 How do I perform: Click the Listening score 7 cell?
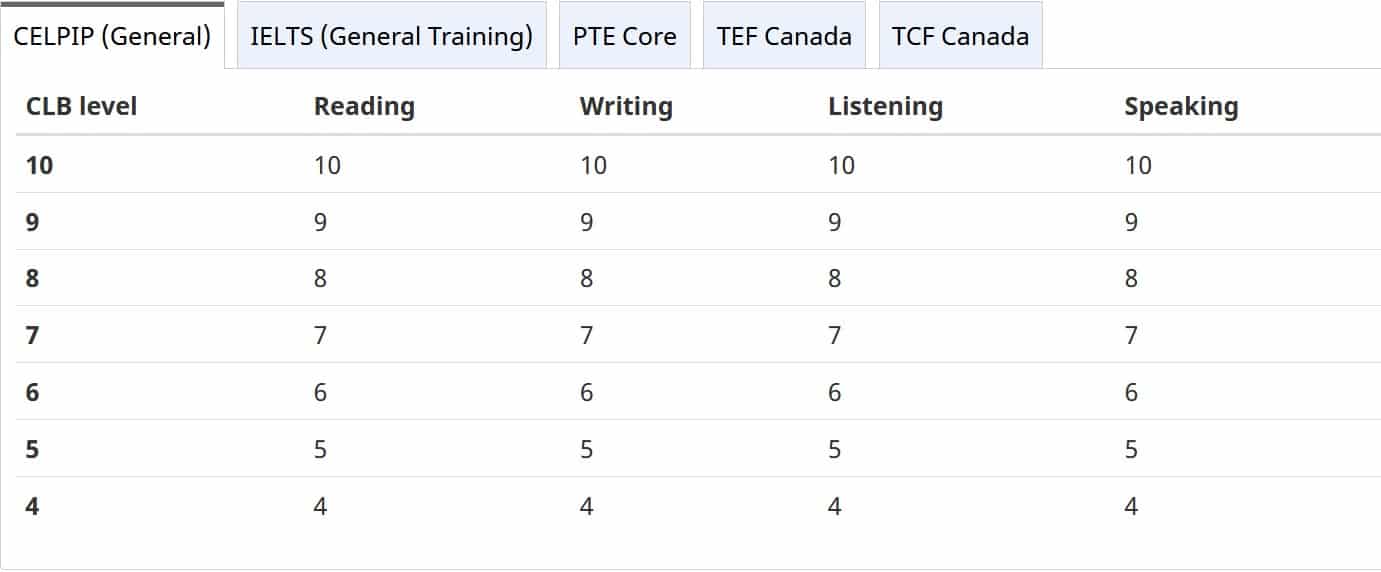point(835,335)
